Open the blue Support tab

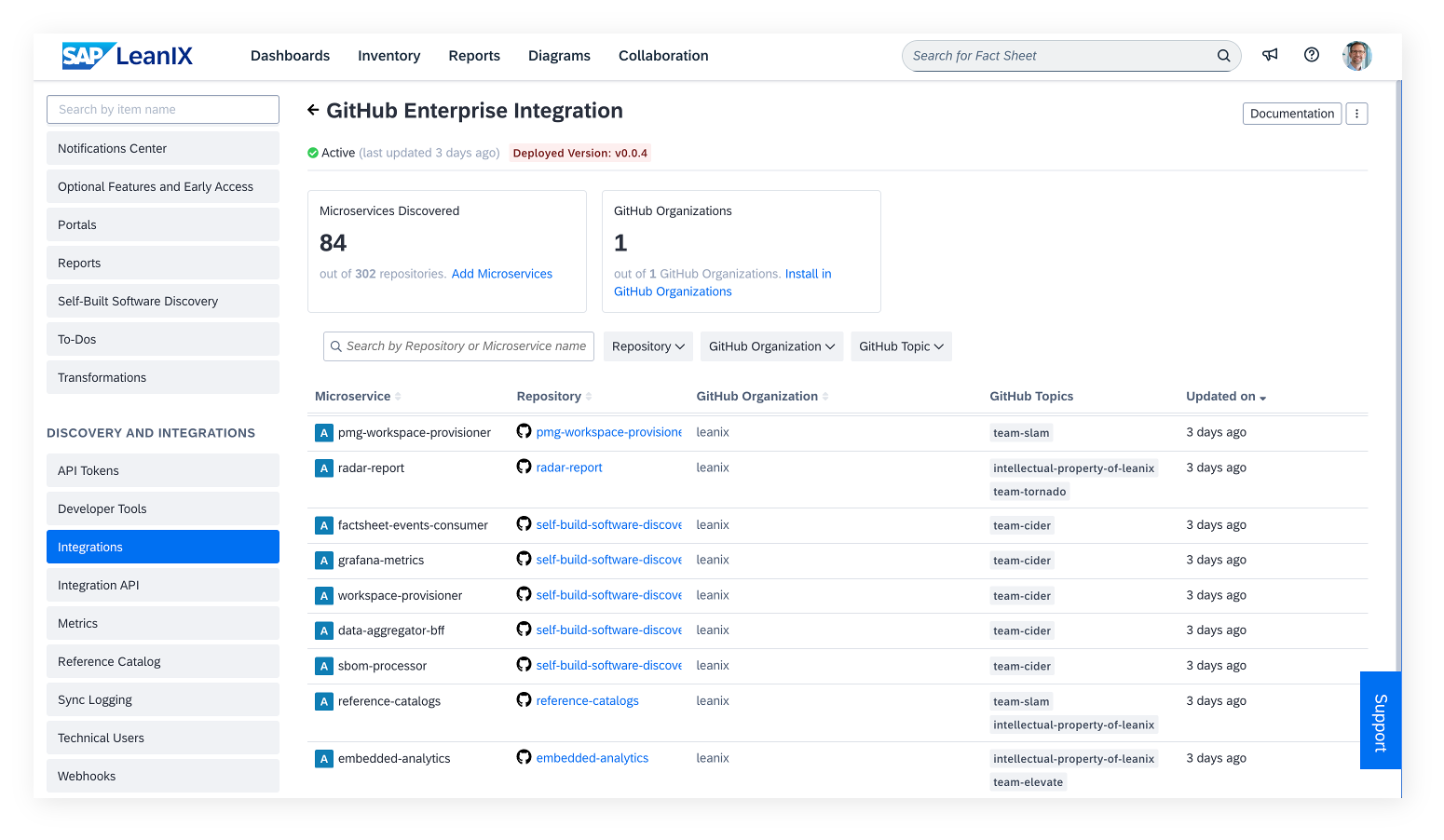pos(1381,721)
